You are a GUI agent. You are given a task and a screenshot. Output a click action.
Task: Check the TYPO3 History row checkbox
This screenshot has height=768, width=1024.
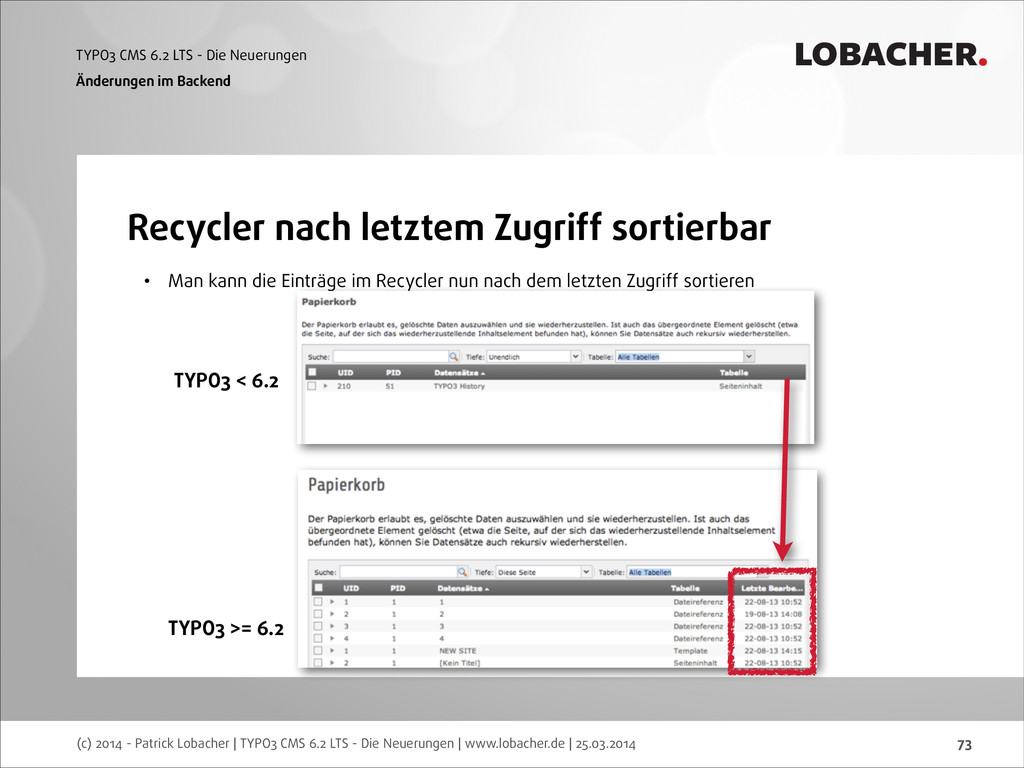312,386
